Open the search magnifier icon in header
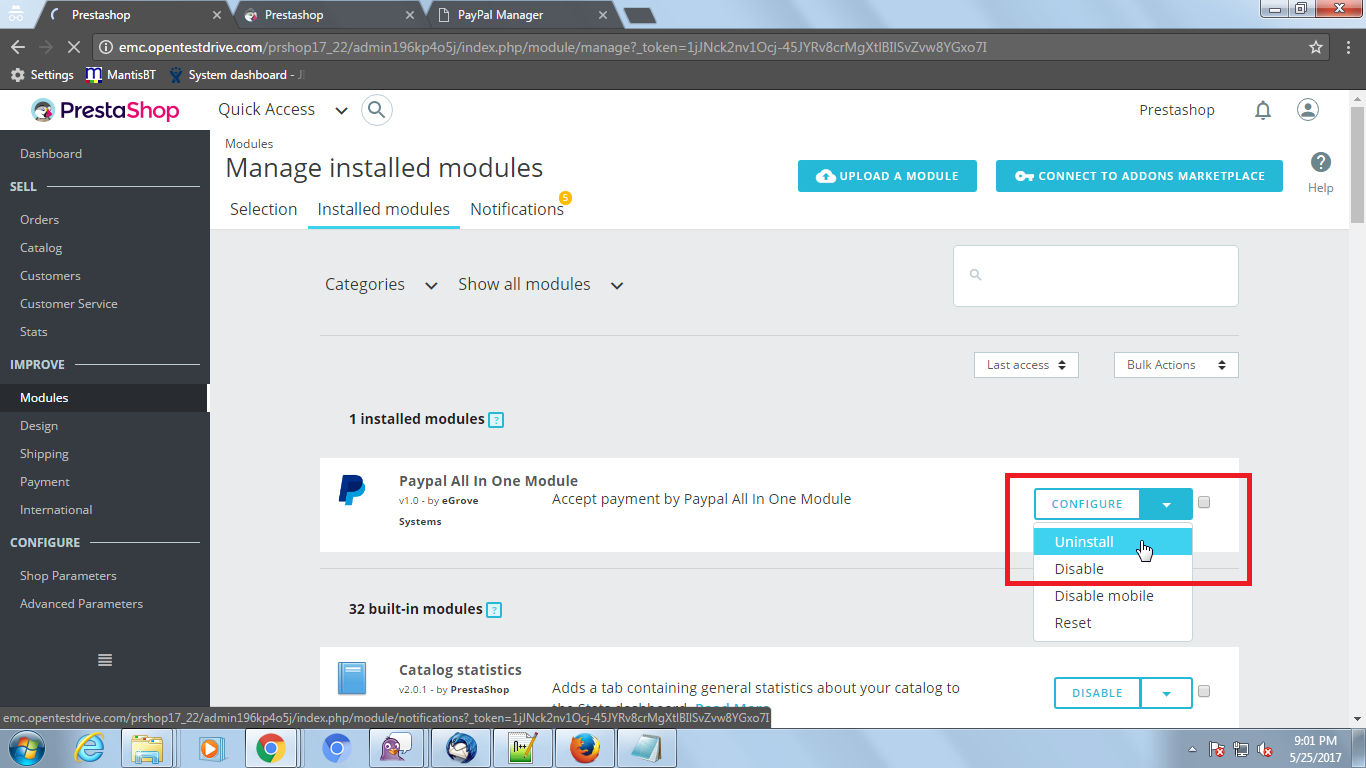Image resolution: width=1366 pixels, height=768 pixels. tap(376, 110)
